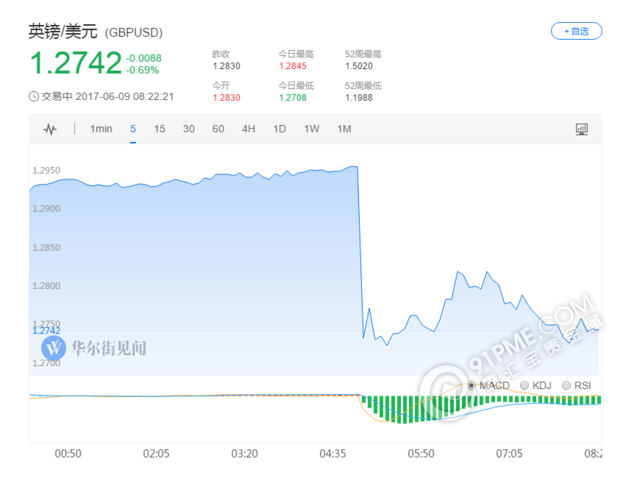Viewport: 621px width, 477px height.
Task: Select the KDJ indicator radio button
Action: coord(524,385)
